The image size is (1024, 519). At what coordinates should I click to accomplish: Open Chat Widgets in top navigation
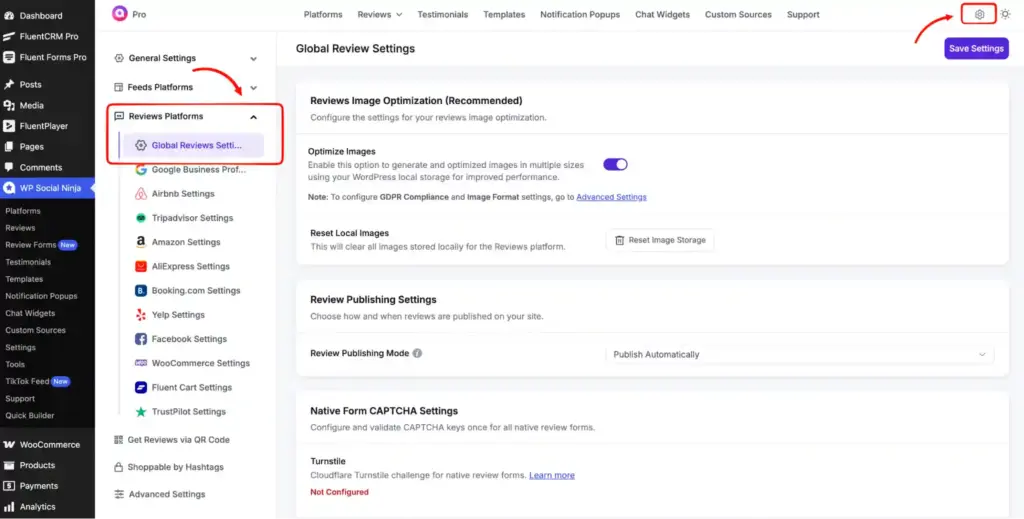coord(662,14)
